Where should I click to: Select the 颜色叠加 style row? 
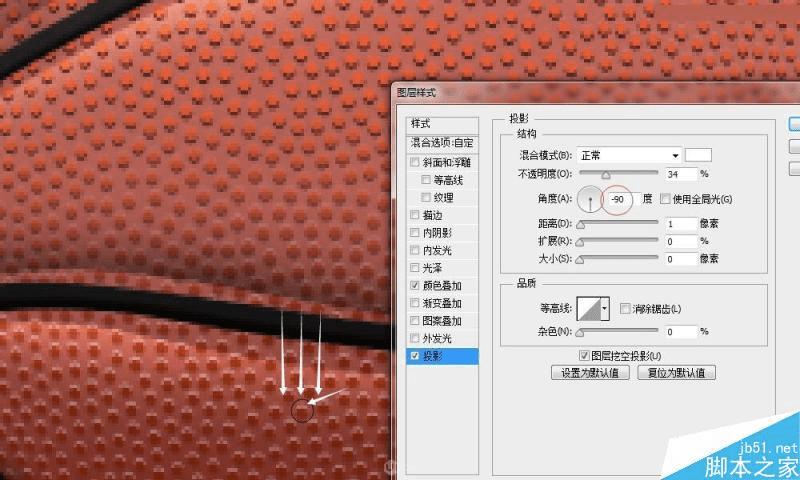[442, 286]
